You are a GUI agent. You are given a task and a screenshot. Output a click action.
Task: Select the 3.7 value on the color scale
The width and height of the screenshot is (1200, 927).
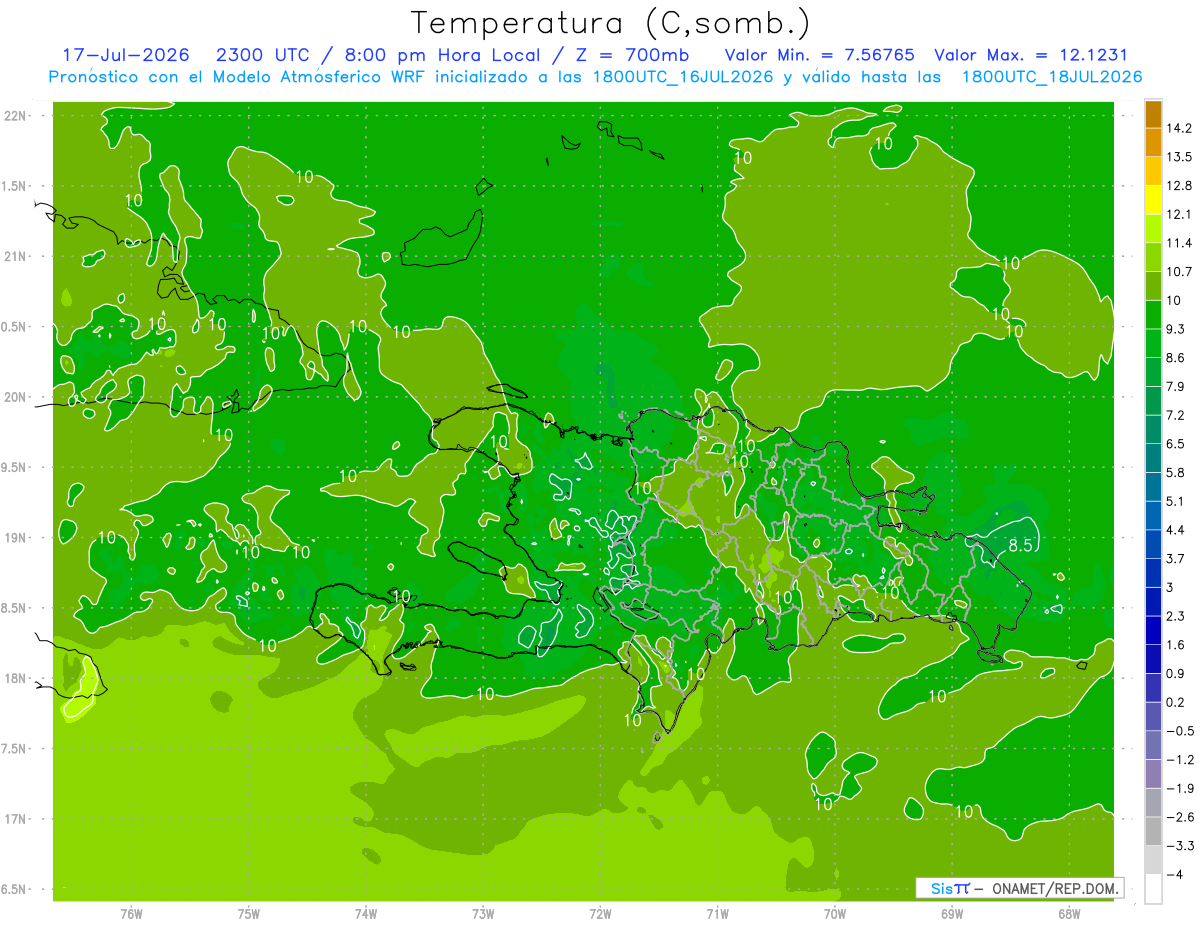coord(1177,558)
